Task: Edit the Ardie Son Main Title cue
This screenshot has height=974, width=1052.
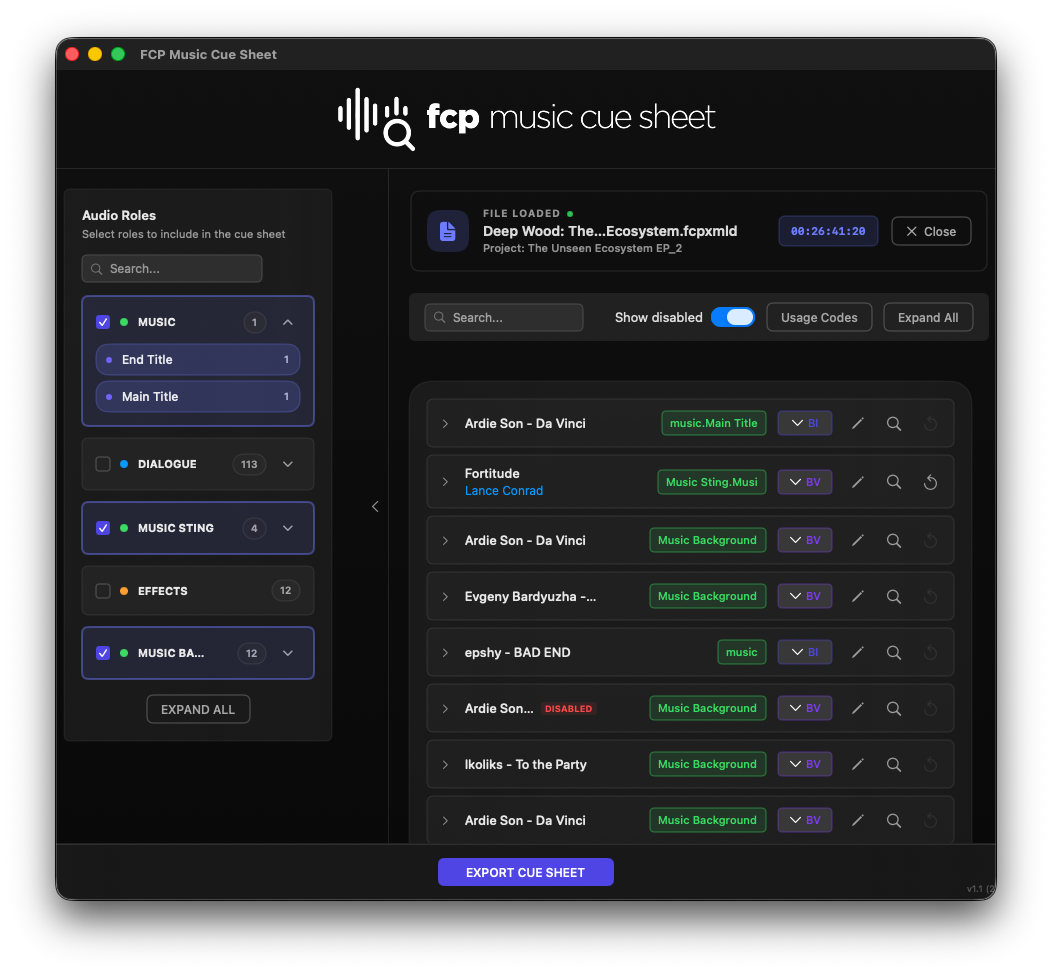Action: click(857, 423)
